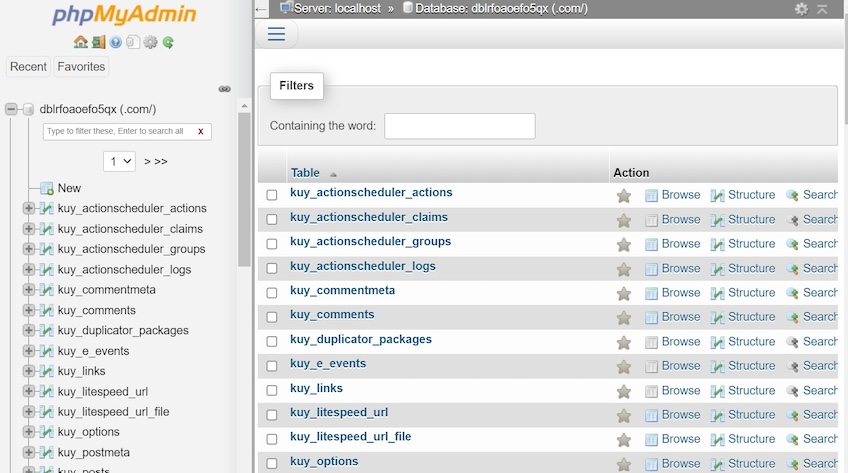Open the page number dropdown in sidebar
The image size is (848, 473).
120,161
